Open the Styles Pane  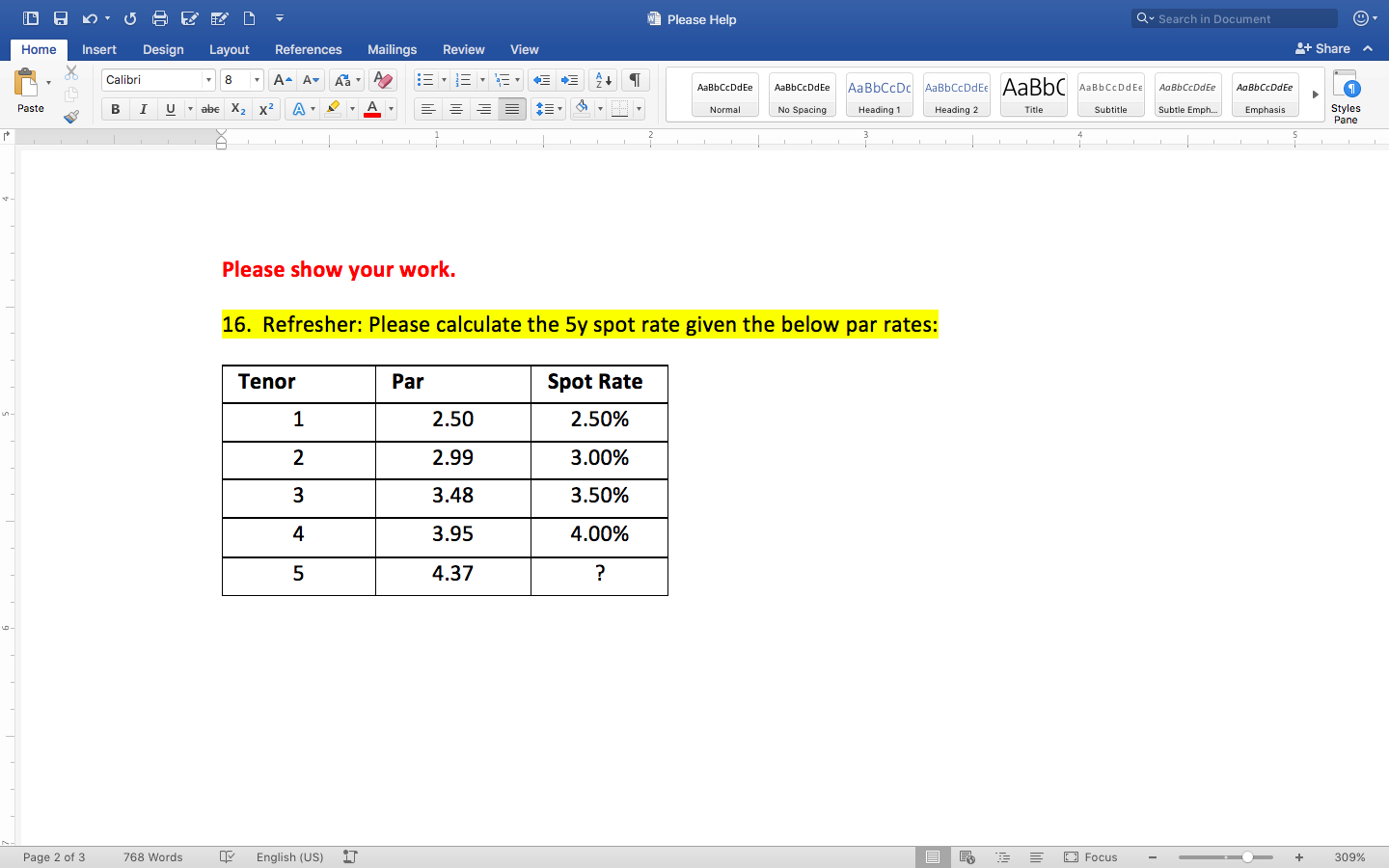[x=1346, y=96]
